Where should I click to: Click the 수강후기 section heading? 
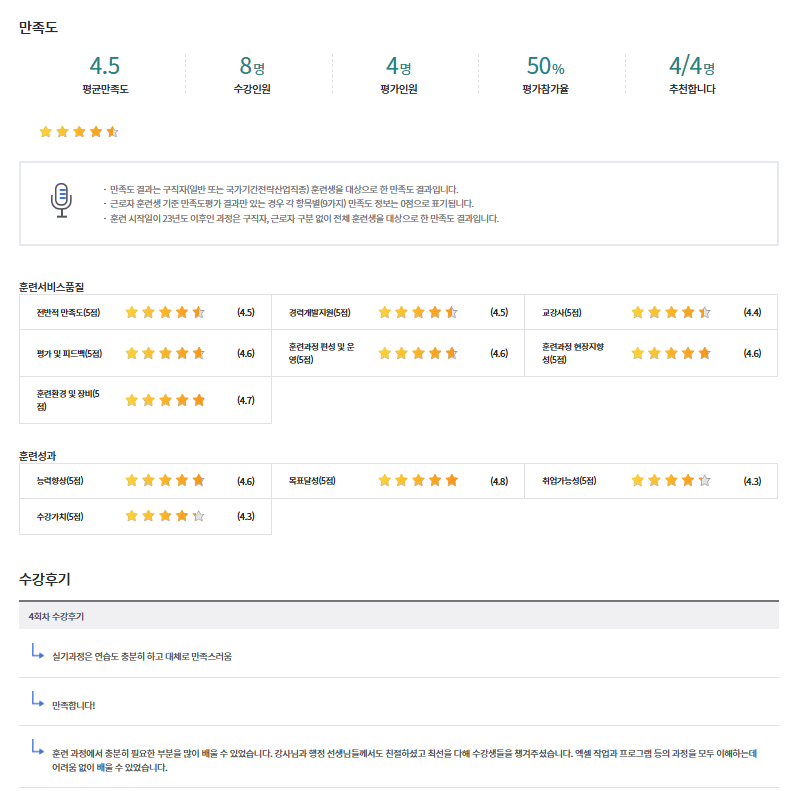(x=45, y=579)
